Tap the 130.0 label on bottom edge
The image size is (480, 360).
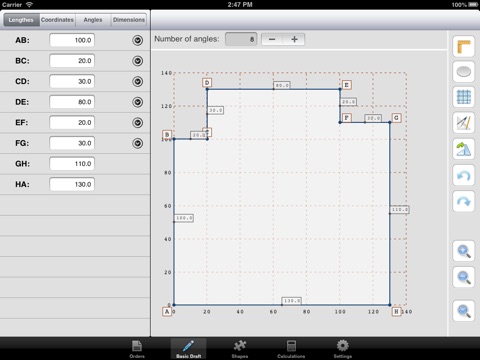pos(292,301)
